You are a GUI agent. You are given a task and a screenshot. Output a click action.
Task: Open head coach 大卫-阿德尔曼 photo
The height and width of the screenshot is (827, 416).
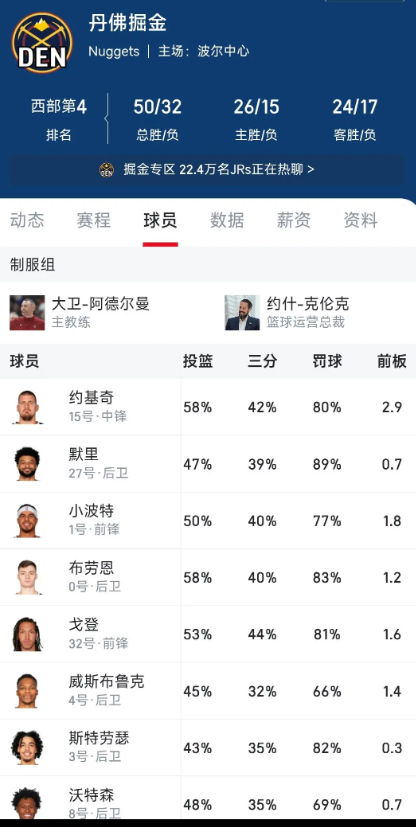coord(27,313)
